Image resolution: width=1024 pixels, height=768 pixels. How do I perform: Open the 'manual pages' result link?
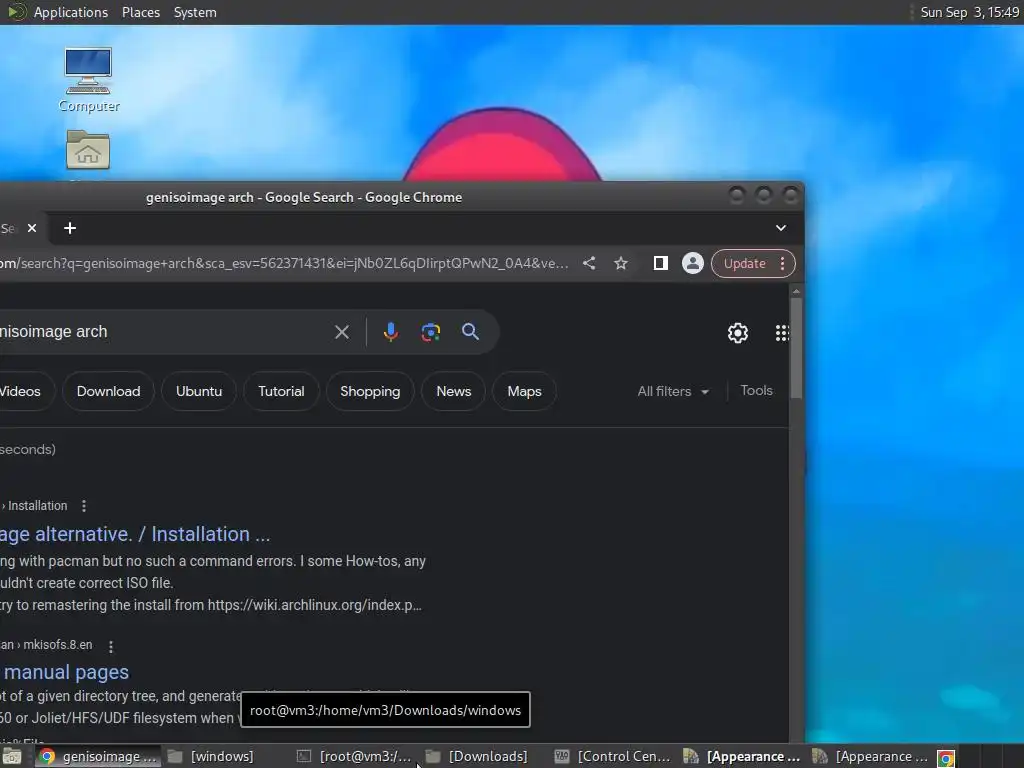65,672
